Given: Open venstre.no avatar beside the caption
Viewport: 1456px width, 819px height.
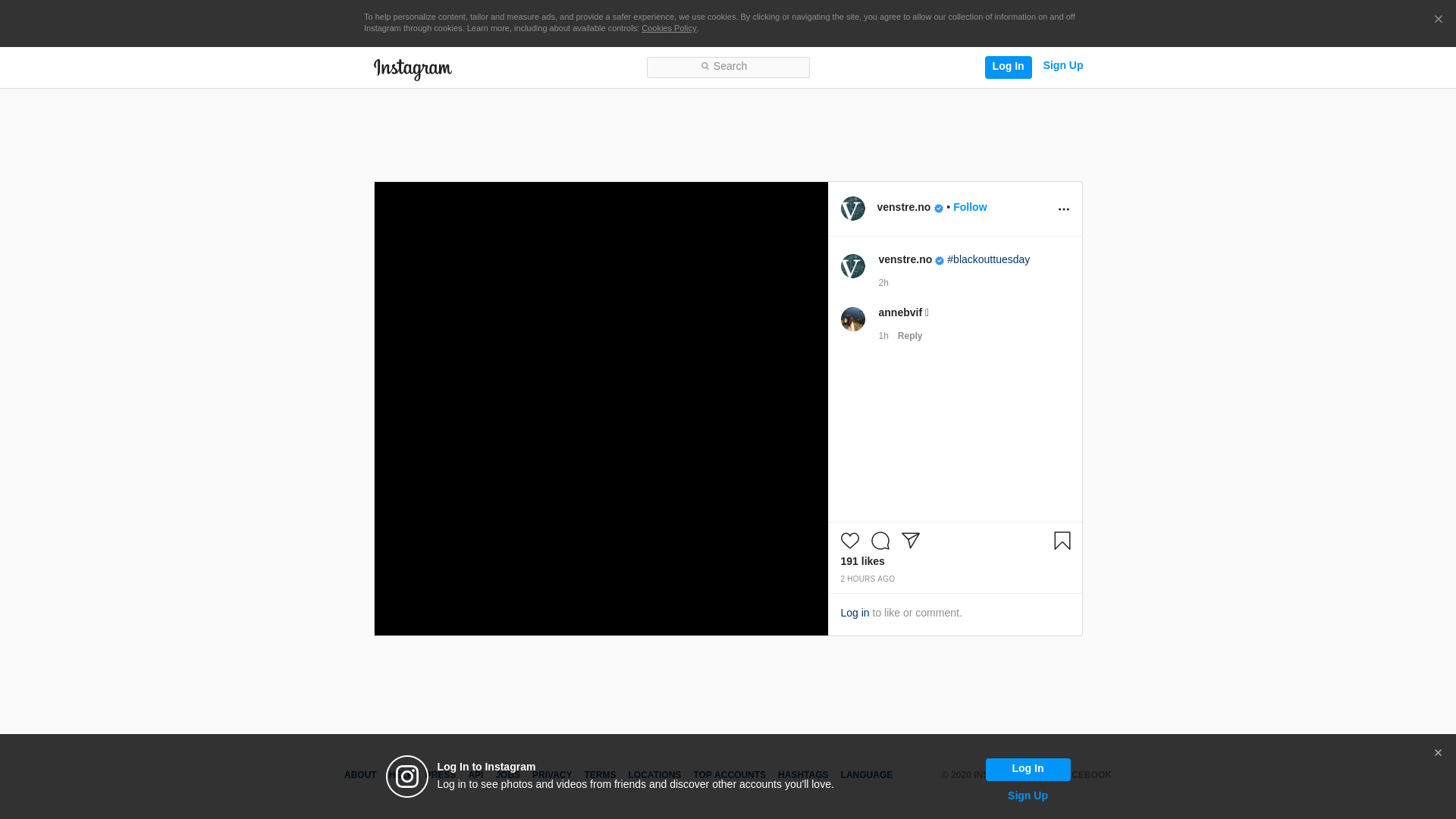Looking at the screenshot, I should point(852,266).
